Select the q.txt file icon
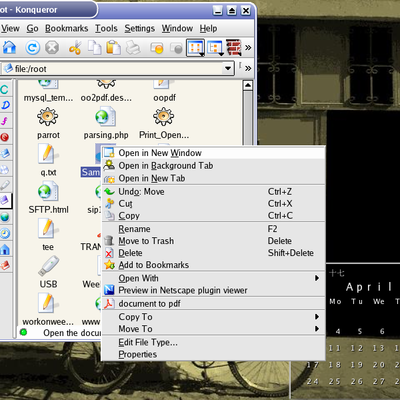 click(x=48, y=154)
